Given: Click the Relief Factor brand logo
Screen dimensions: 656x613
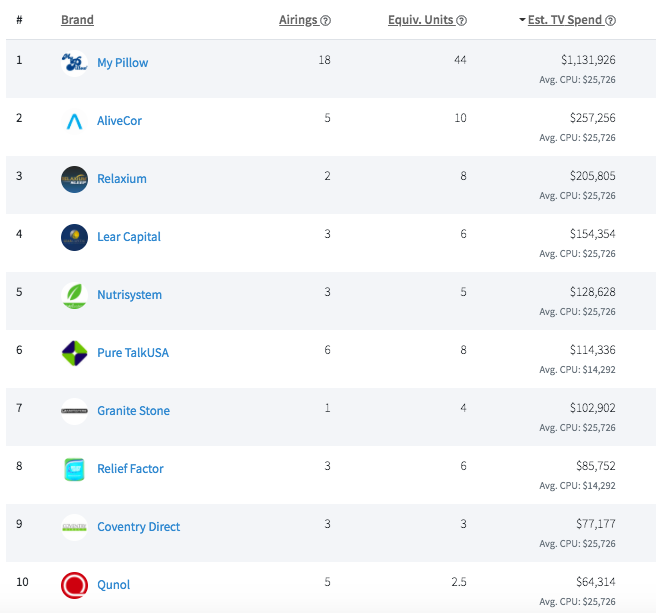Looking at the screenshot, I should coord(74,469).
